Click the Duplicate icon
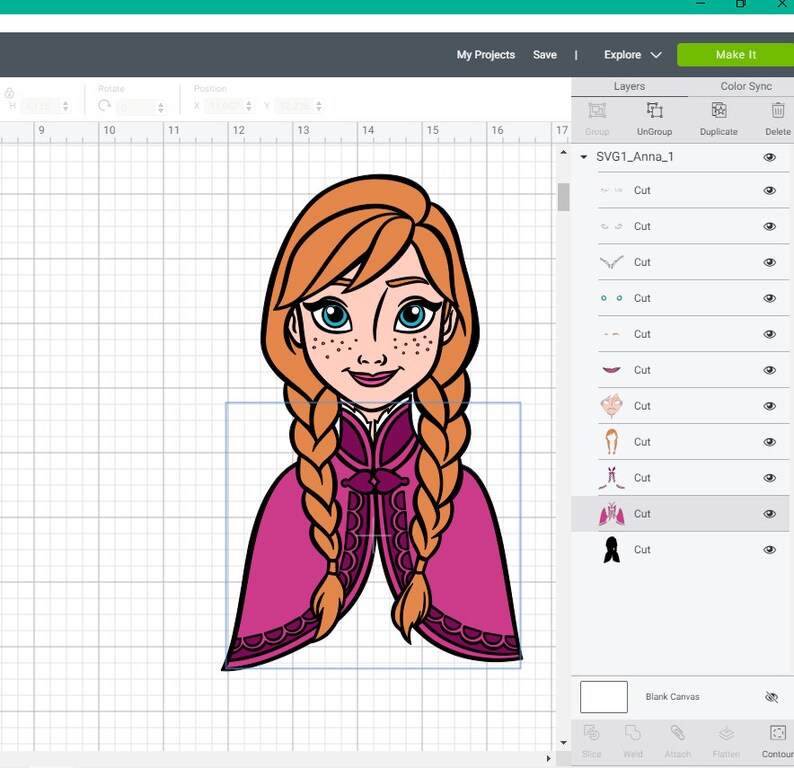 (719, 110)
